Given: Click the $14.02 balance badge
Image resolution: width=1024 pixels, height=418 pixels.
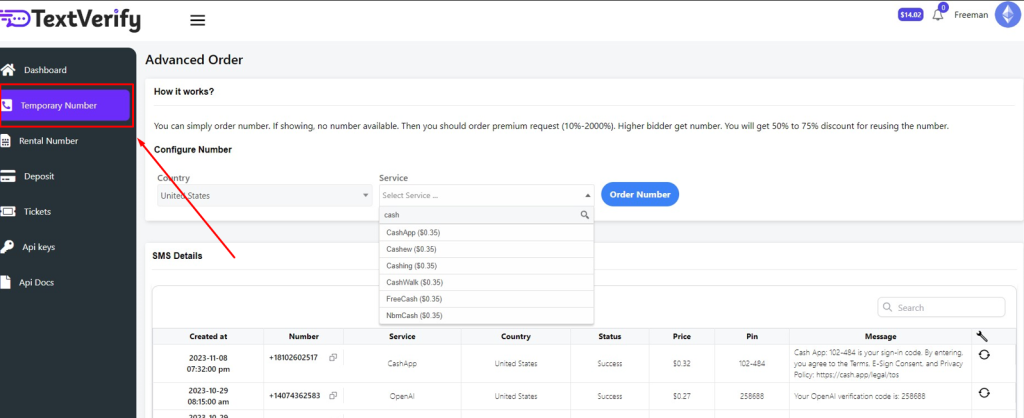Looking at the screenshot, I should (910, 15).
